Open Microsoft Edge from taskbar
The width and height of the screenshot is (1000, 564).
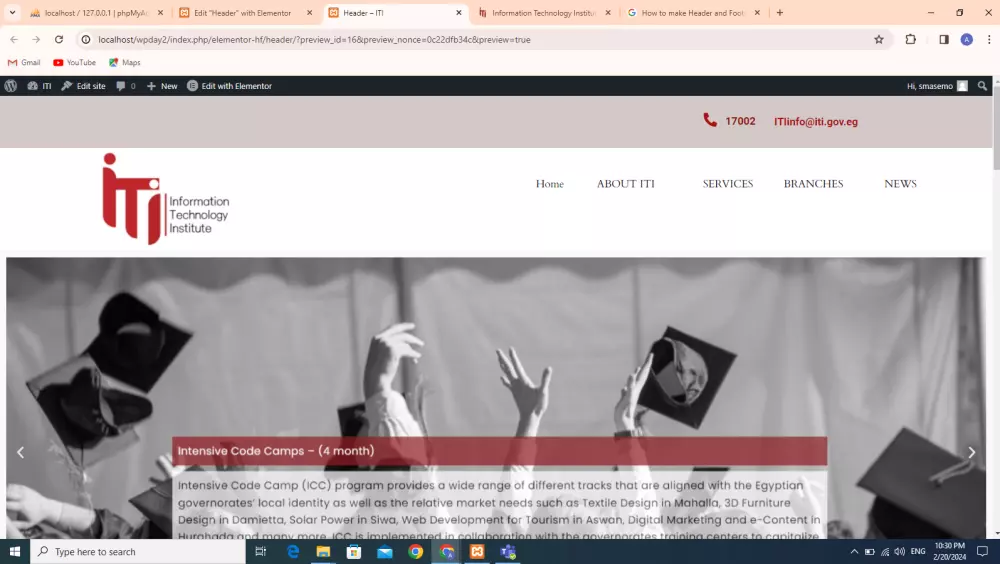[x=293, y=552]
